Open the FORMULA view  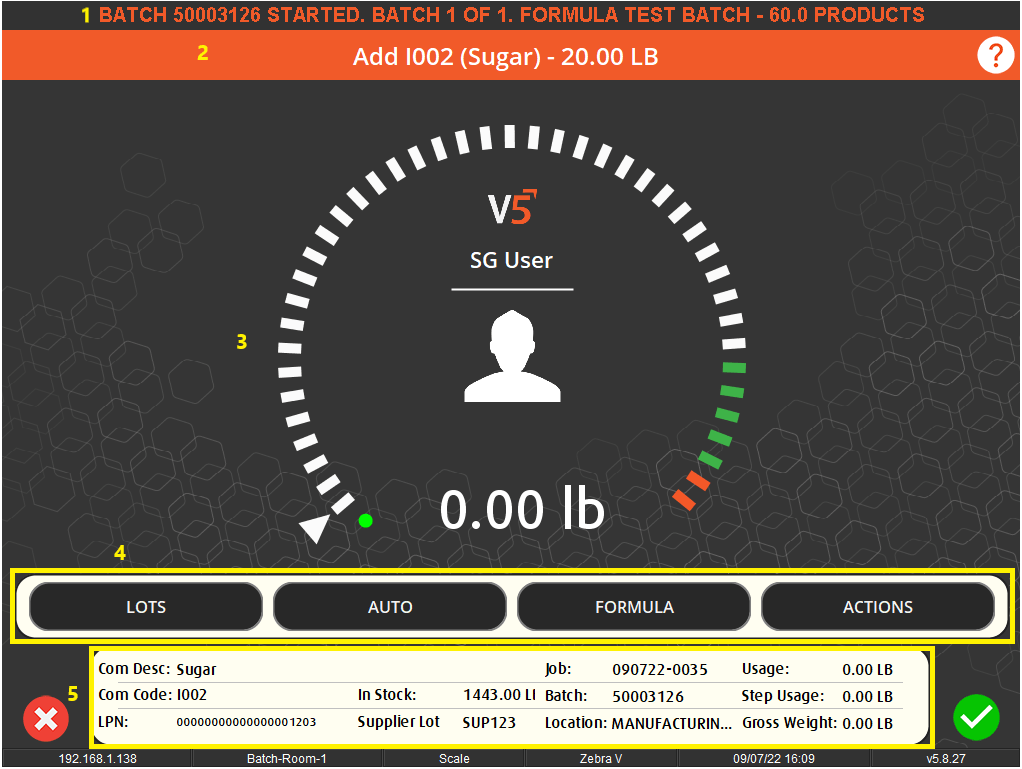coord(634,607)
